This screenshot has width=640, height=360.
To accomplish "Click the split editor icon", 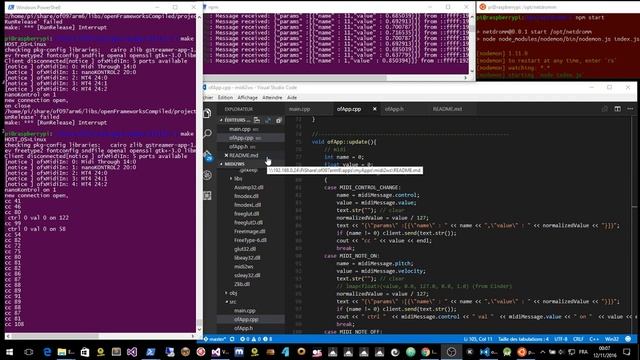I will pos(618,109).
